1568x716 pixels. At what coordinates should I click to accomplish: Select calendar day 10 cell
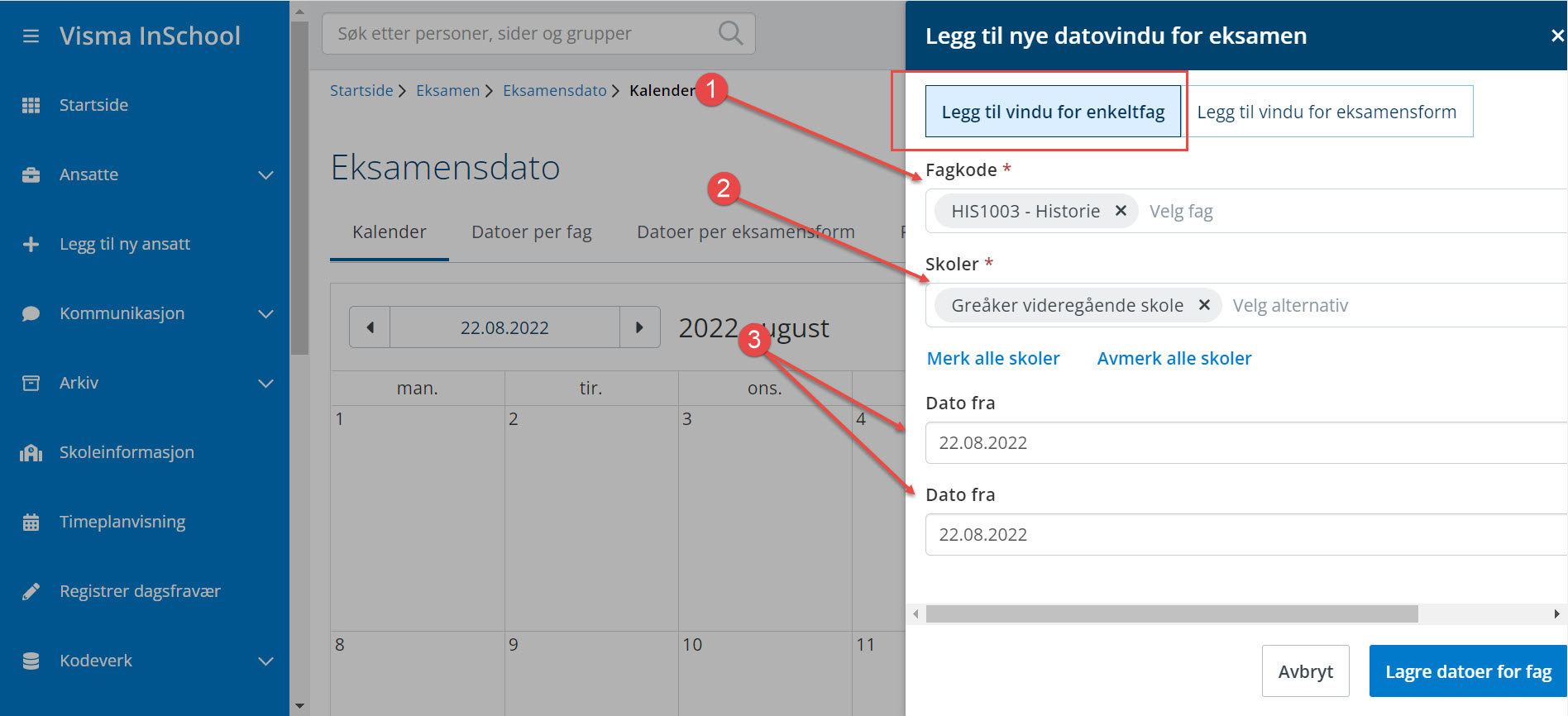click(765, 674)
